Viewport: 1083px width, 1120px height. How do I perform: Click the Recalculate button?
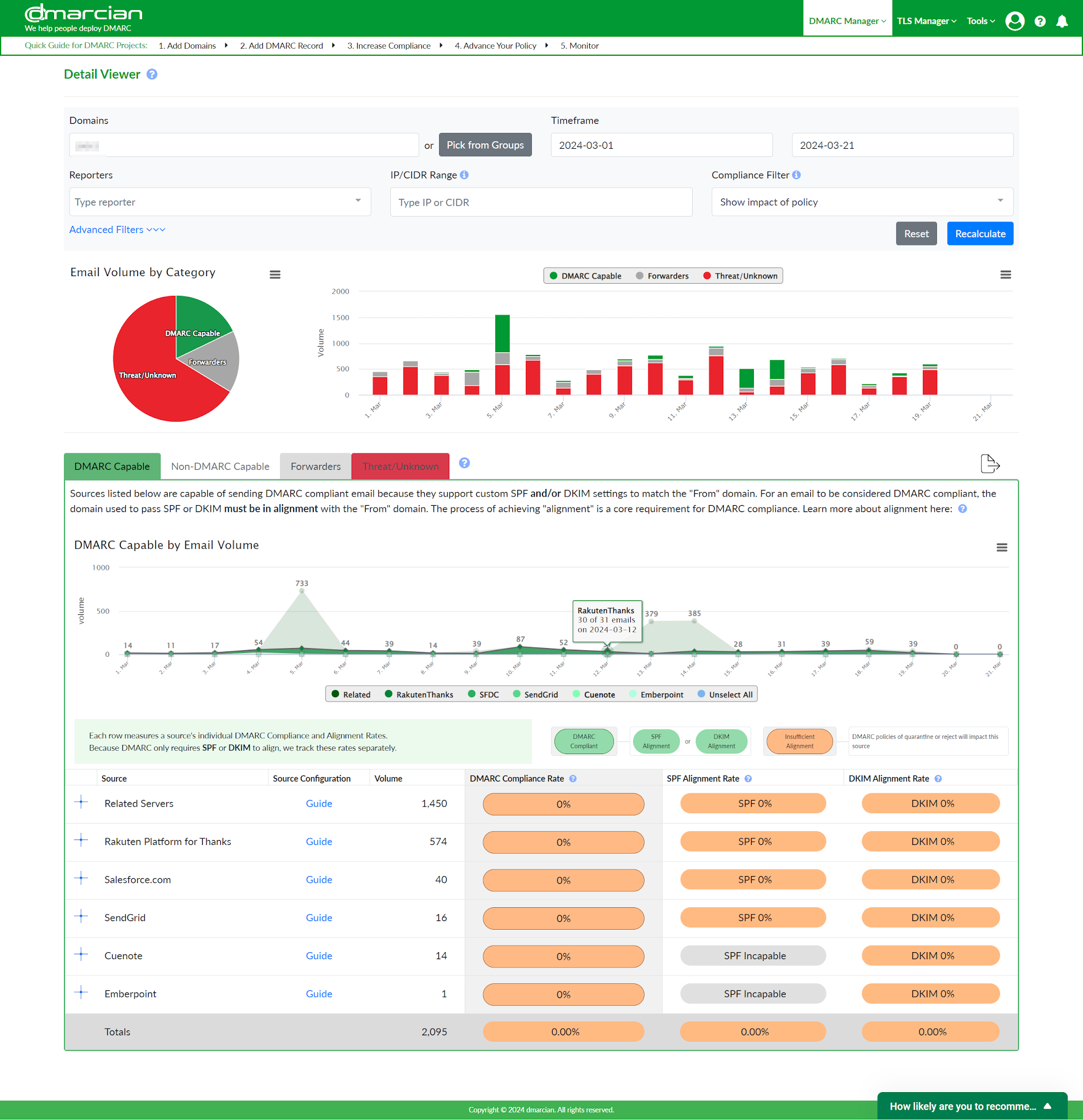click(980, 233)
